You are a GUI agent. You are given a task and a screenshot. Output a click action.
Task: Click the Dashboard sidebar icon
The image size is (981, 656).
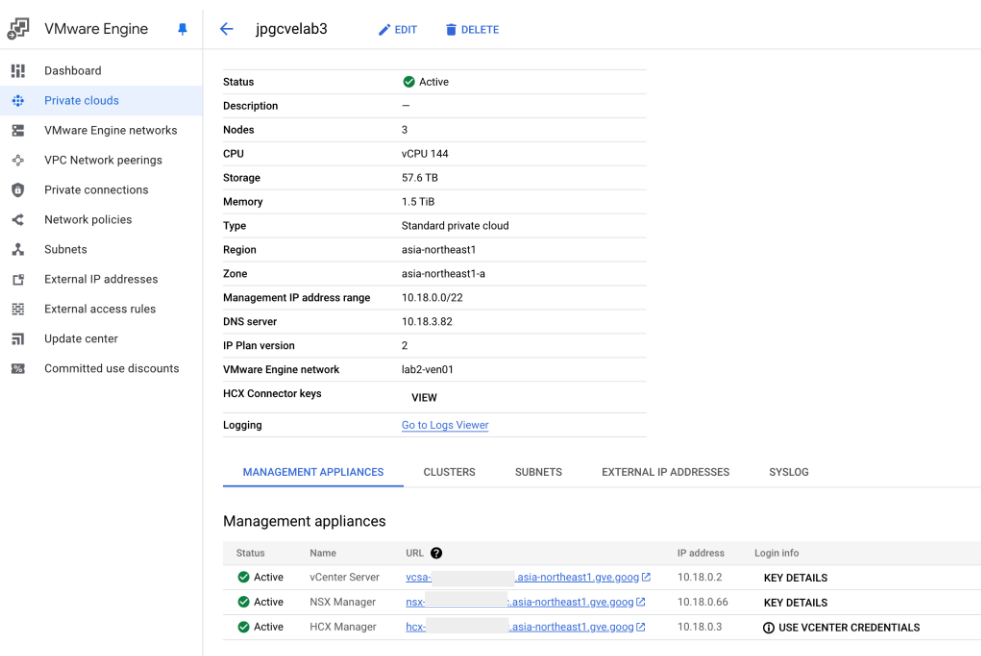tap(18, 71)
